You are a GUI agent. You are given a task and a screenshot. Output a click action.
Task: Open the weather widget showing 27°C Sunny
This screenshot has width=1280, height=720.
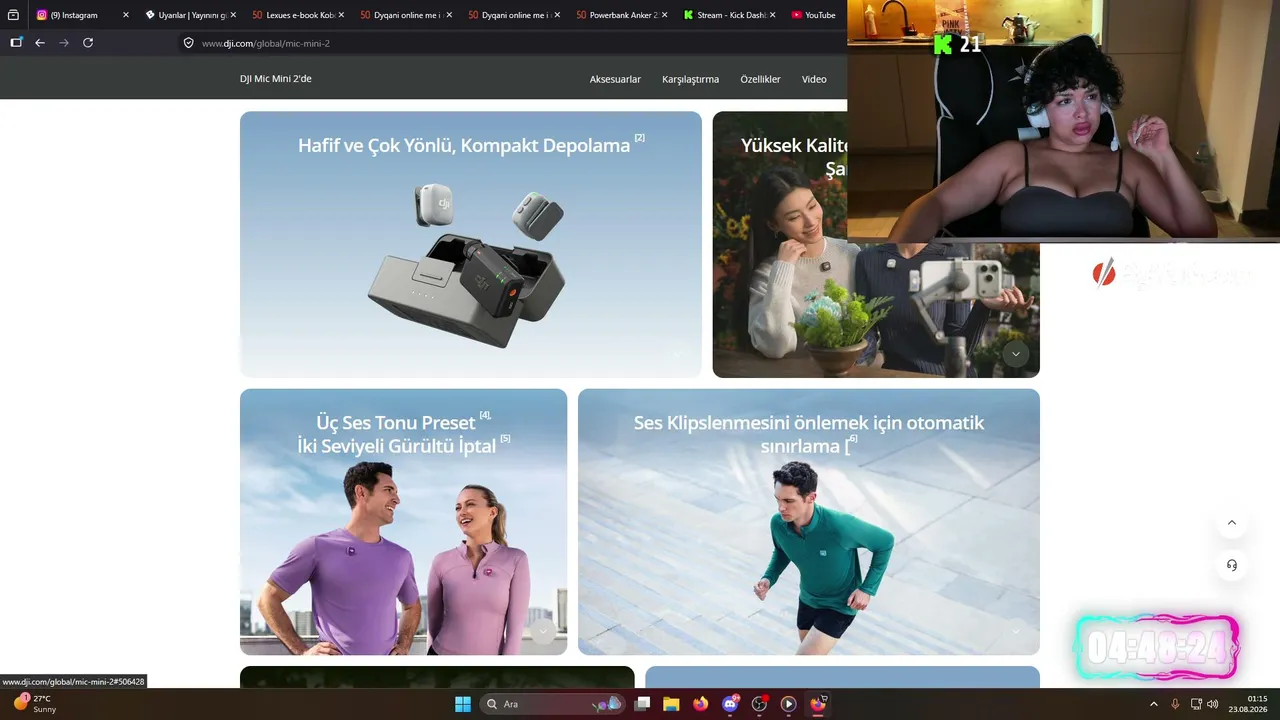(35, 704)
